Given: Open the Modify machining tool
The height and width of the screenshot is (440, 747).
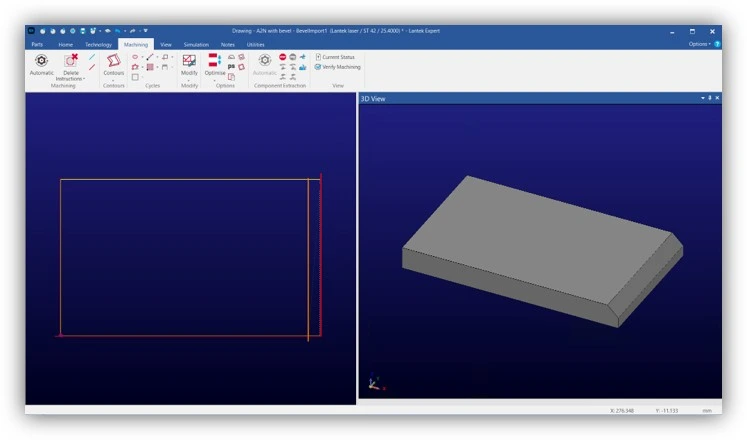Looking at the screenshot, I should click(x=189, y=64).
